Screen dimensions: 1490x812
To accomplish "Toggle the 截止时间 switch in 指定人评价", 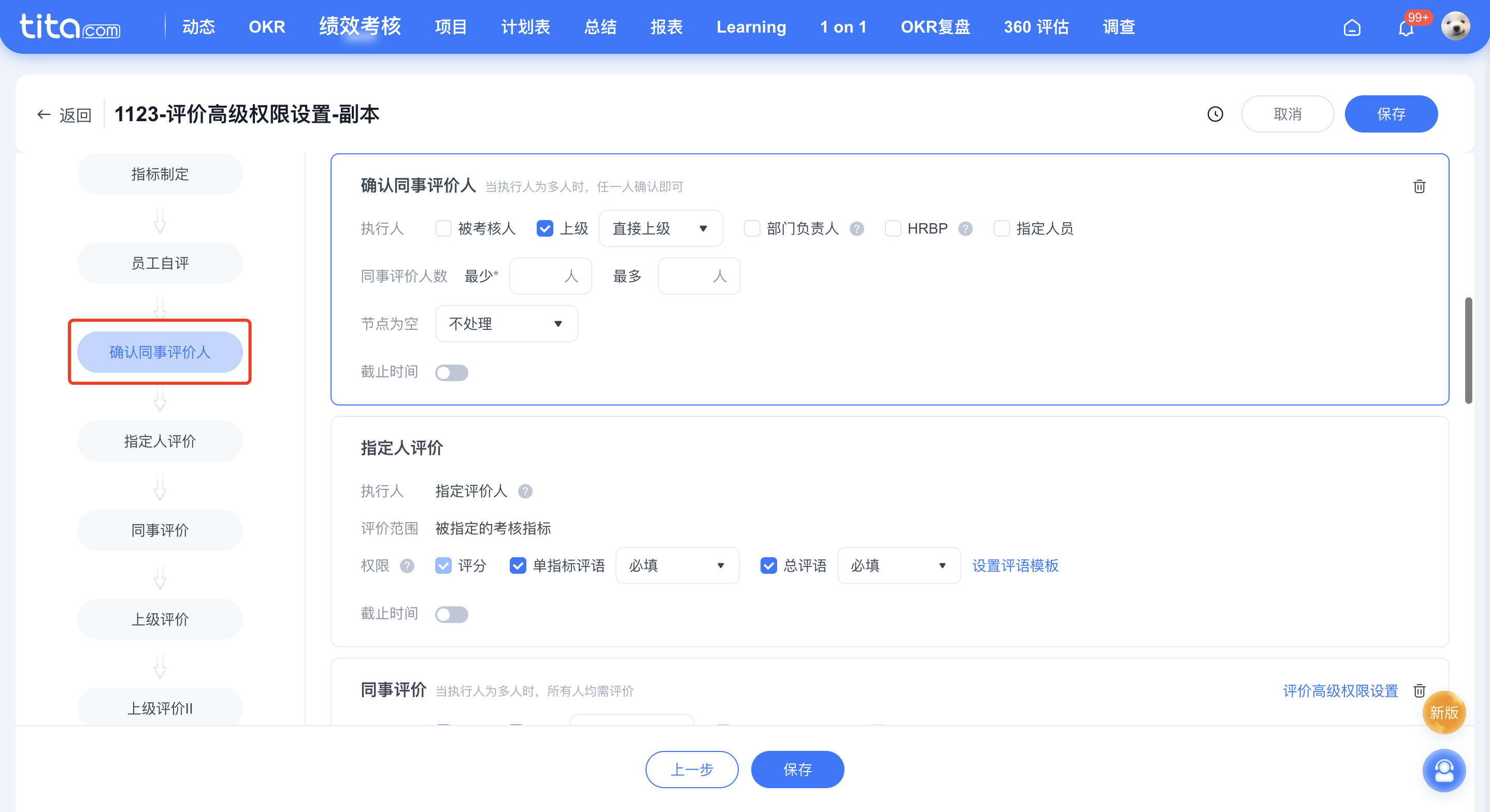I will (x=451, y=613).
